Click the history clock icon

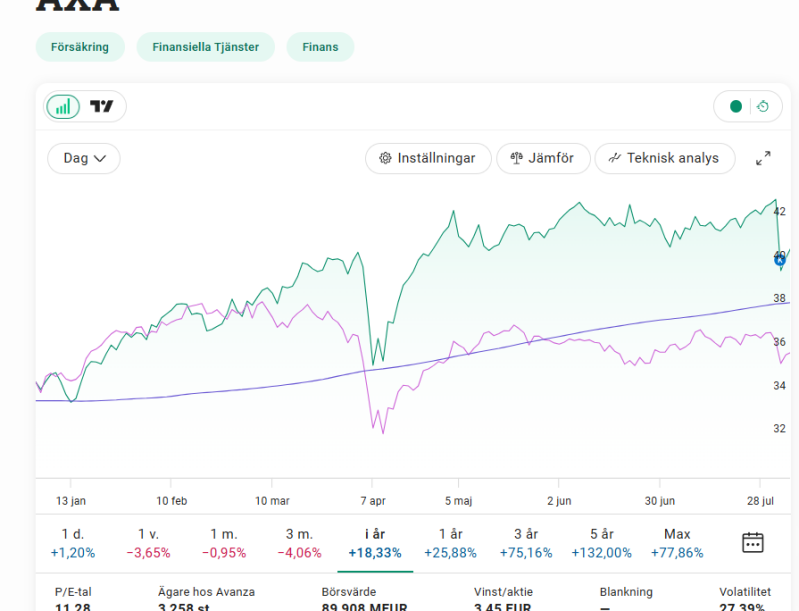(763, 107)
